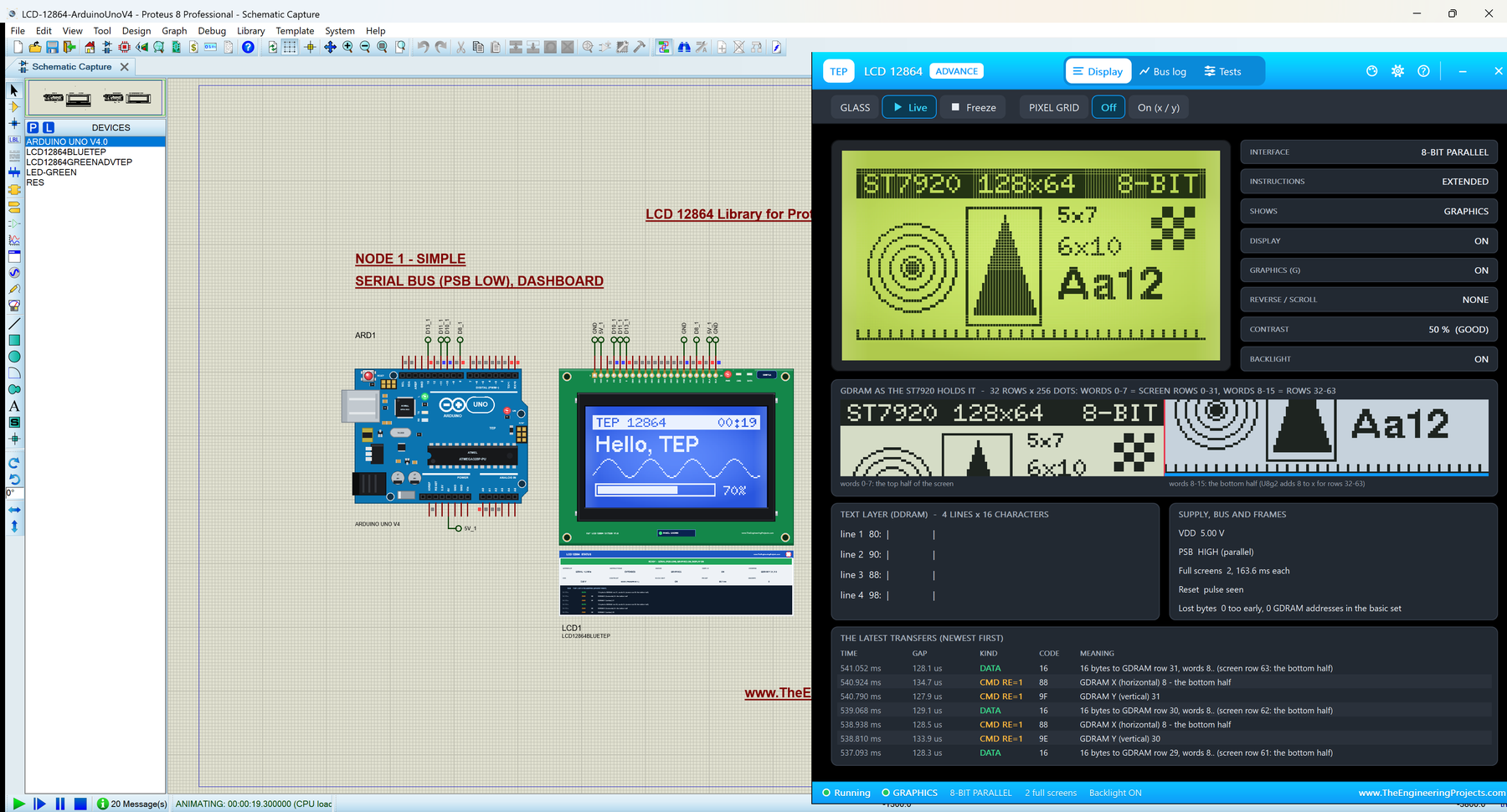This screenshot has width=1507, height=812.
Task: Close the Schematic Capture tab
Action: [x=125, y=67]
